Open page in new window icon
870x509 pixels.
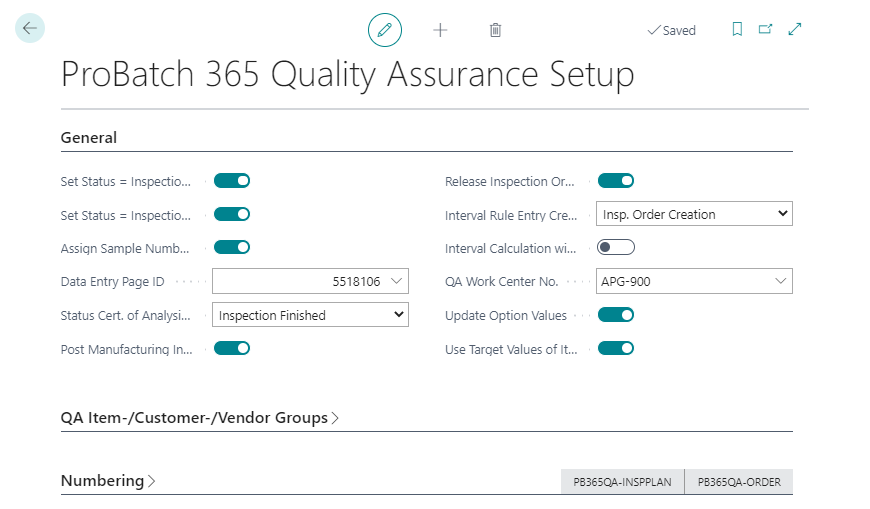[766, 29]
